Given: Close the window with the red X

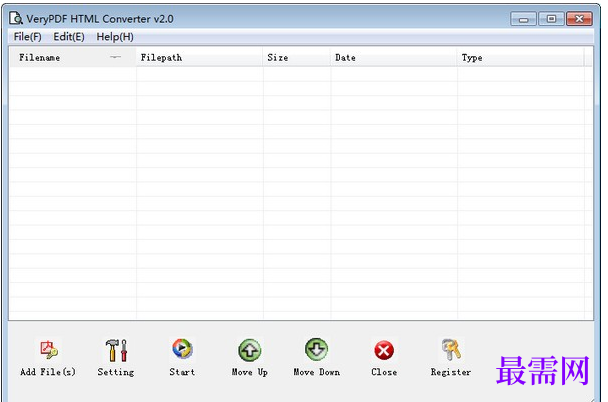Looking at the screenshot, I should coord(579,19).
